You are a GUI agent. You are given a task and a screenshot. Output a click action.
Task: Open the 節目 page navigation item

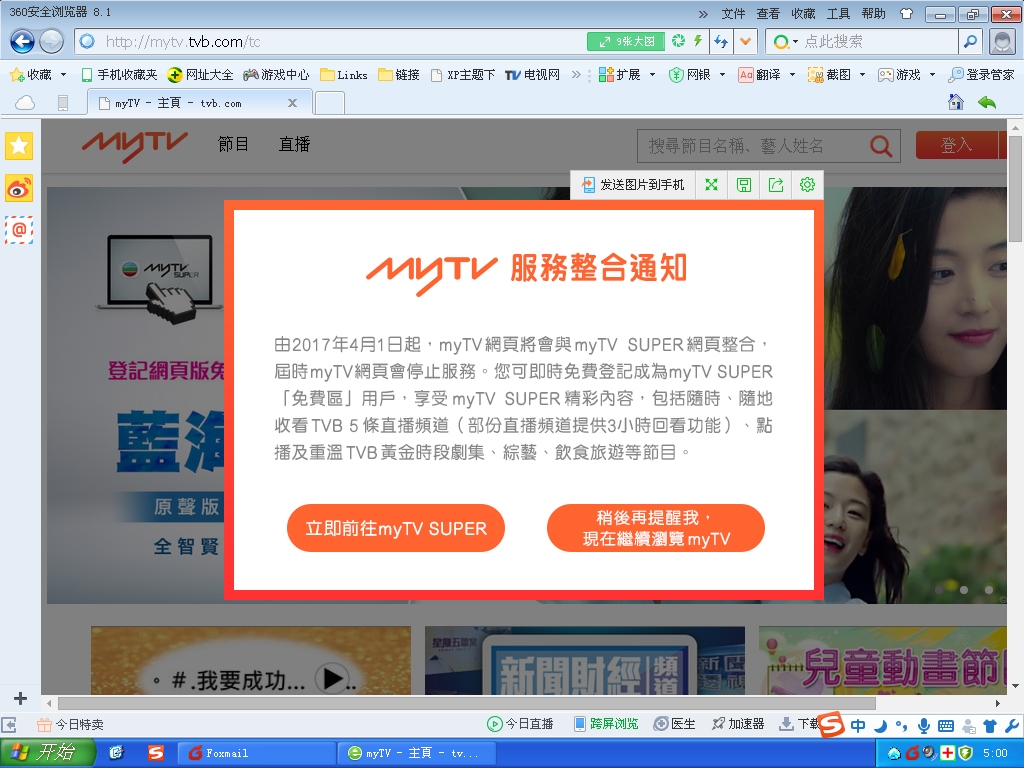(233, 144)
